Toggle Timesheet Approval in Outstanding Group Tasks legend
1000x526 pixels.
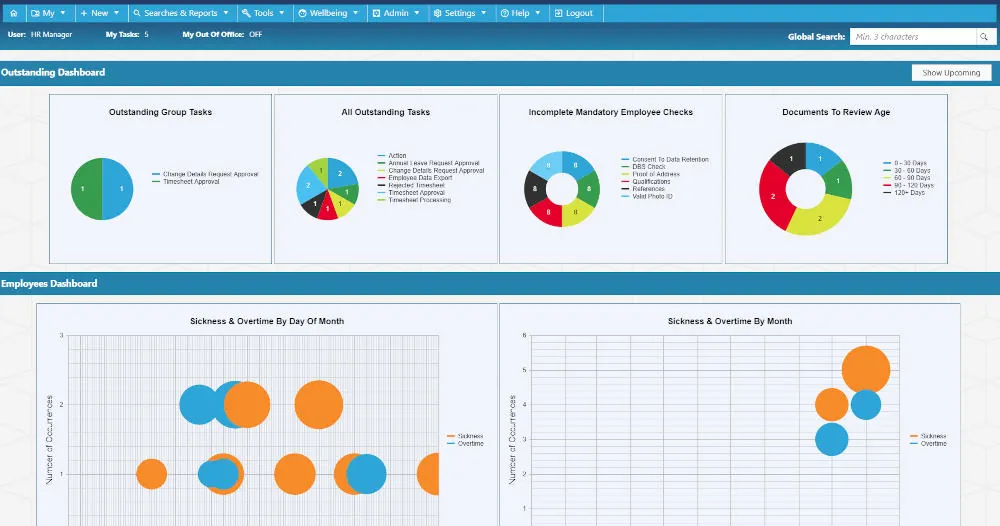tap(186, 182)
